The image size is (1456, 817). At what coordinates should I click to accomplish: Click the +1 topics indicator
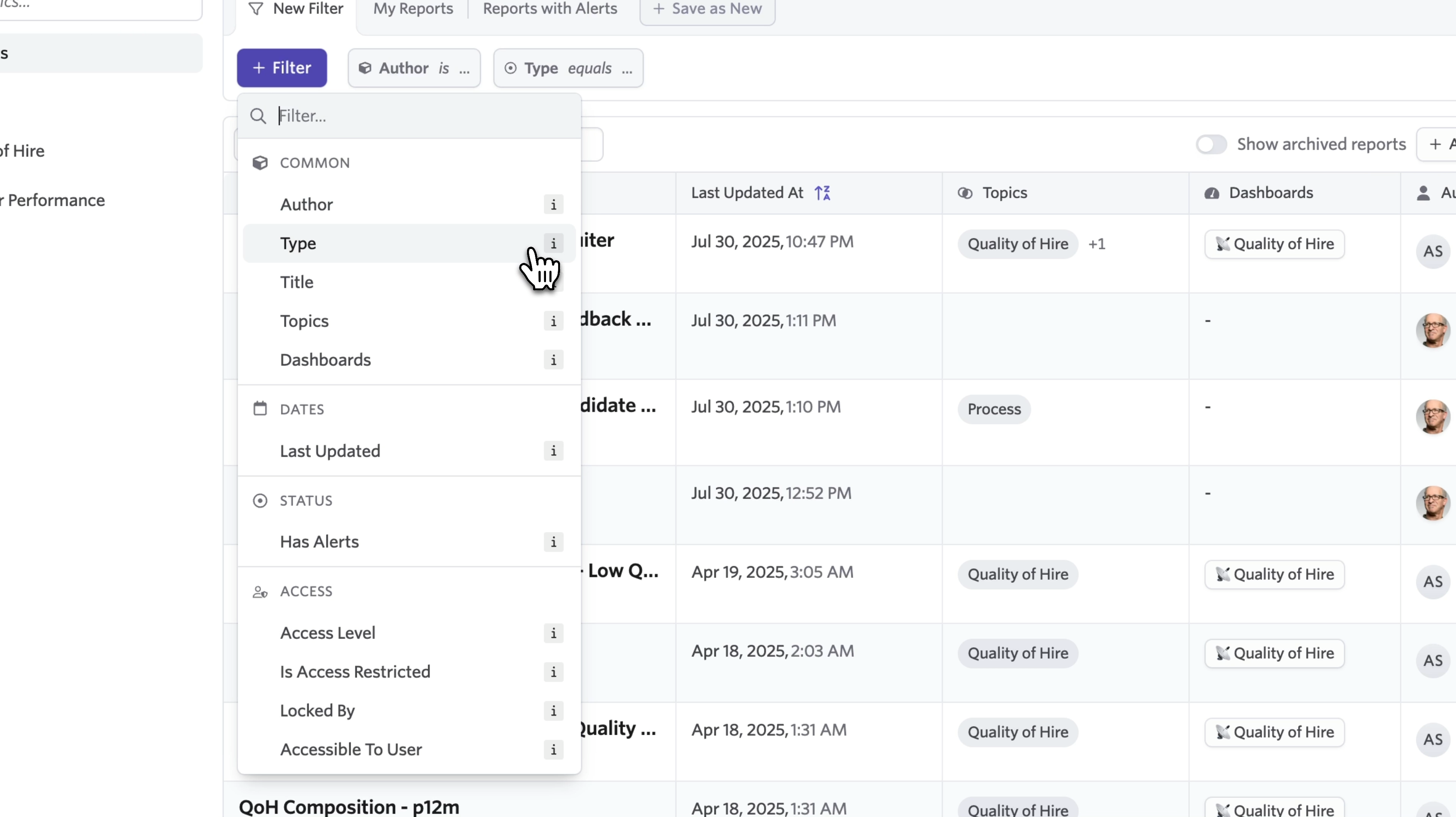click(1097, 244)
